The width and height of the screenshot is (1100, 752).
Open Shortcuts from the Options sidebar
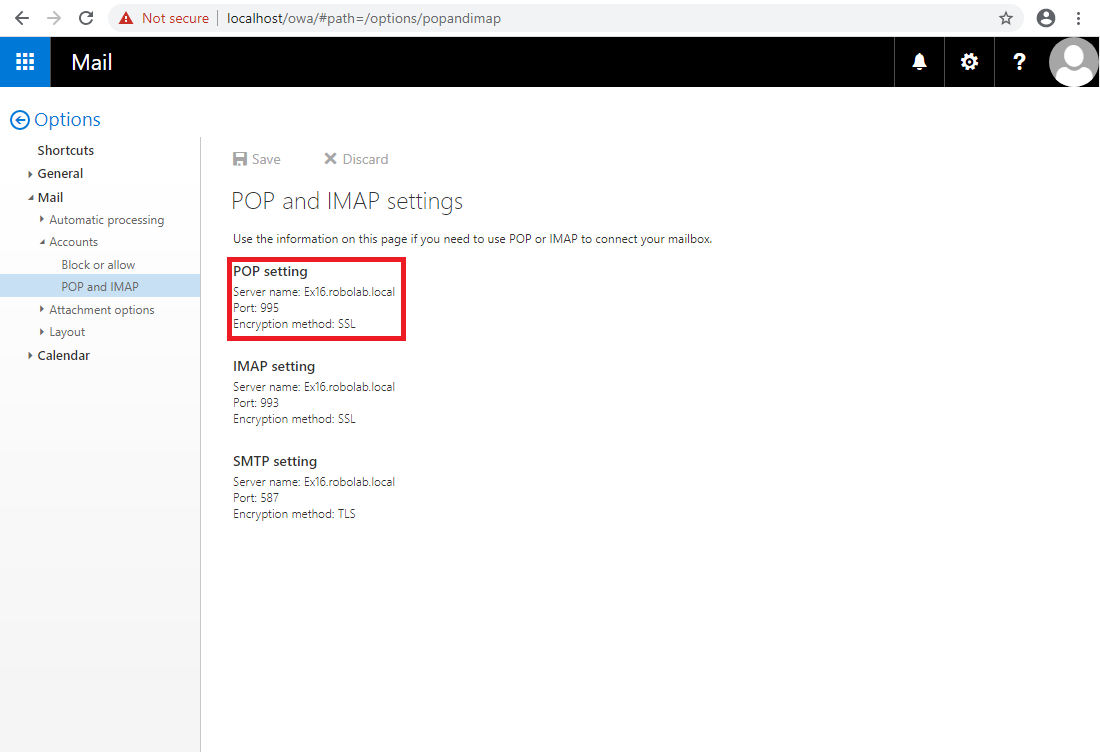(65, 149)
